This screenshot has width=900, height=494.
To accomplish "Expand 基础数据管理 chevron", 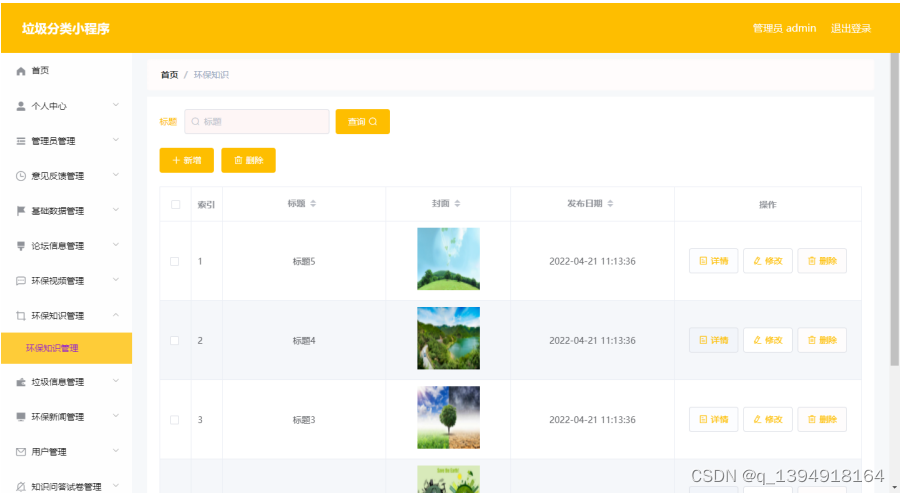I will pos(115,210).
